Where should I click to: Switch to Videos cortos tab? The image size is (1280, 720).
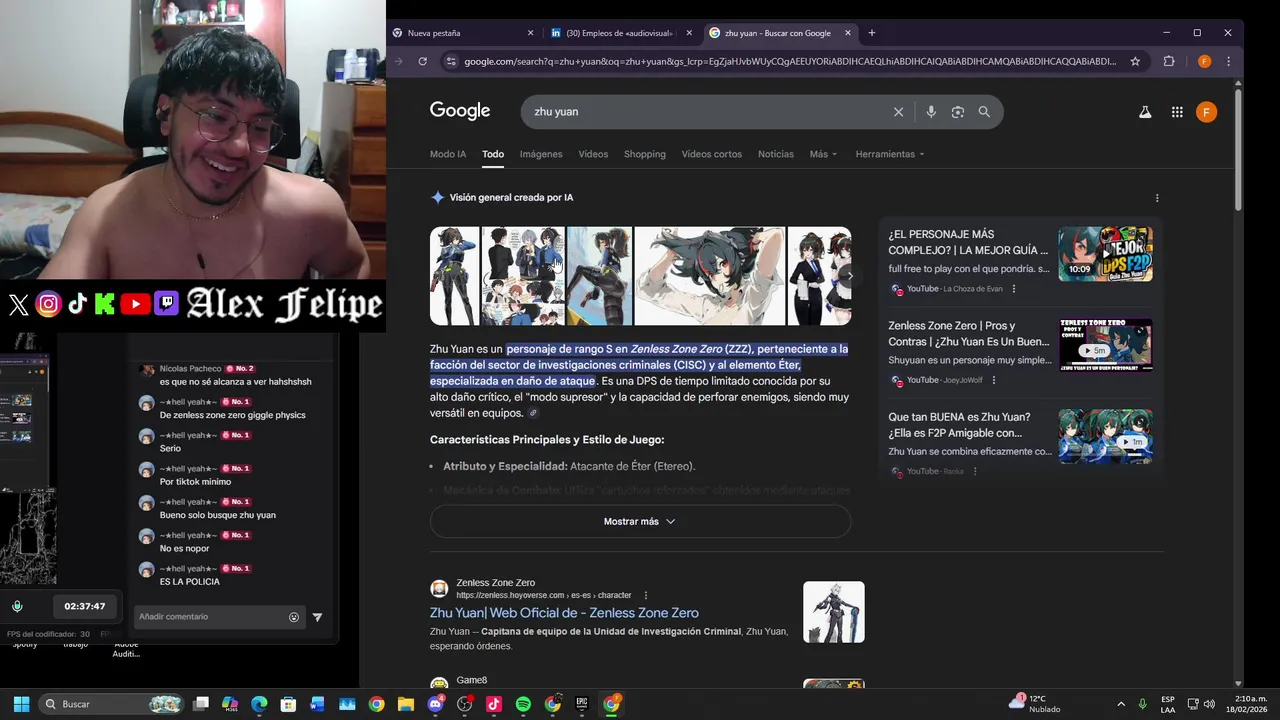pos(712,154)
